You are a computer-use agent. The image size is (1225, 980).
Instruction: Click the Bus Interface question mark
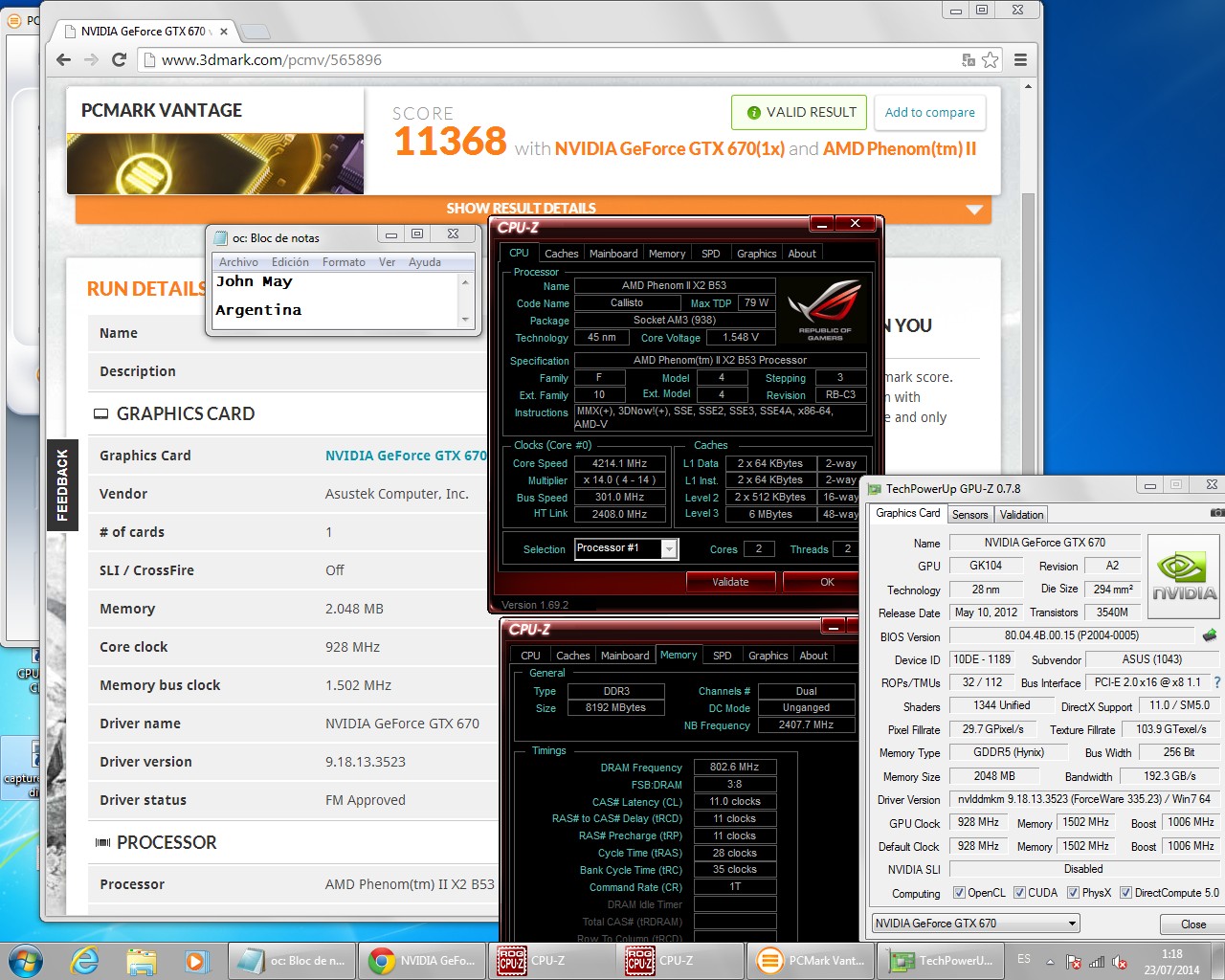pos(1217,682)
